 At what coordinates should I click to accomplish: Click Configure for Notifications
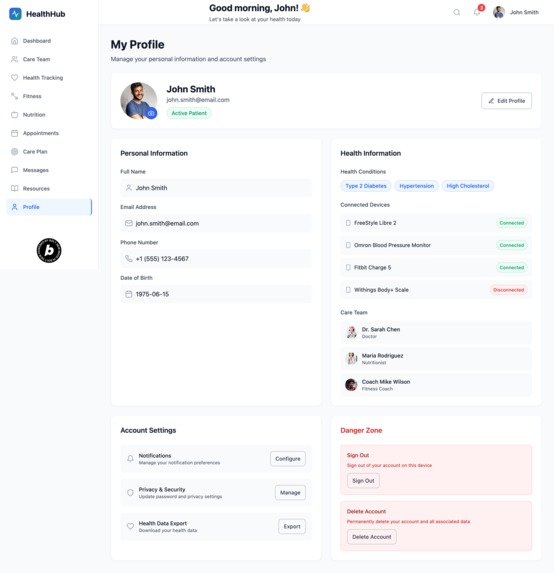288,459
